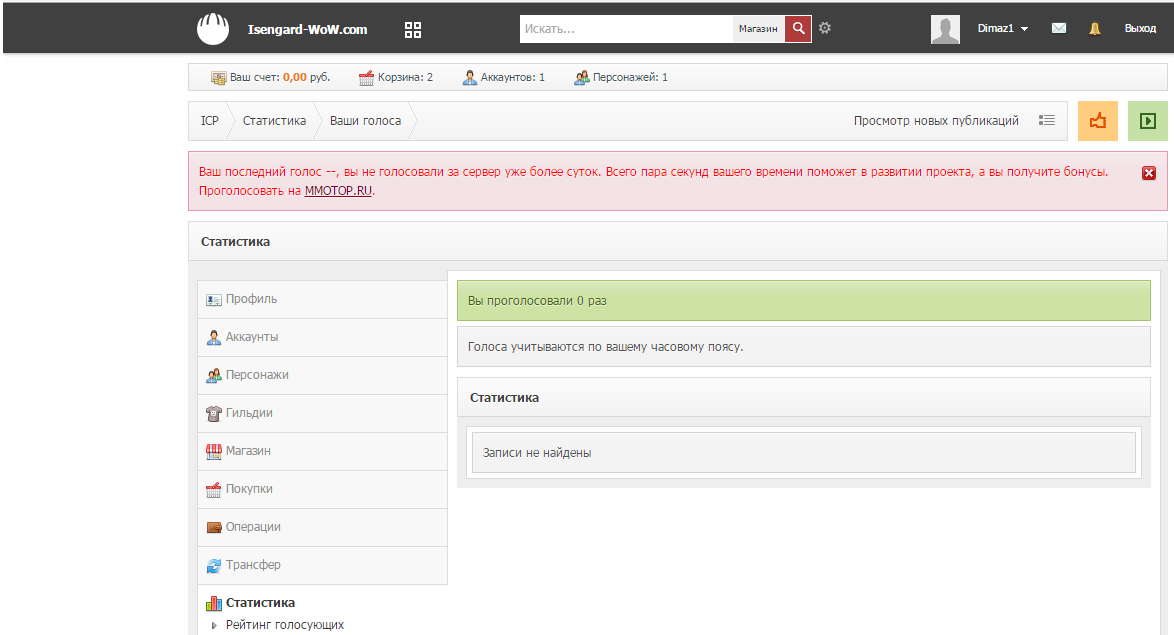
Task: Click the characters icon beside Персонажей
Action: pyautogui.click(x=582, y=77)
